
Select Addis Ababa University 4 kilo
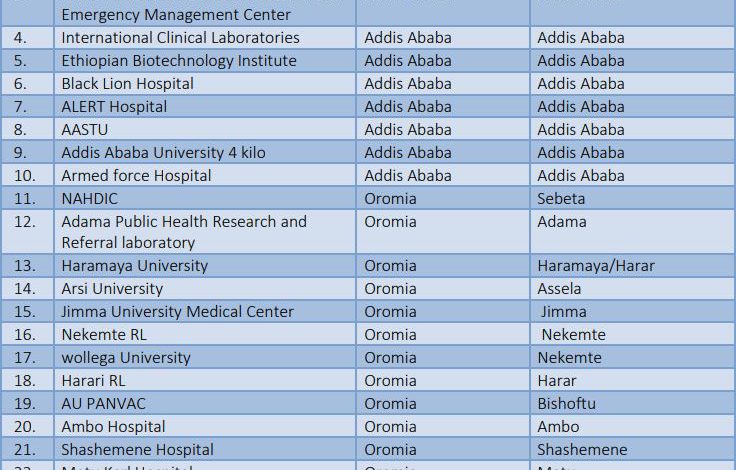tap(205, 153)
